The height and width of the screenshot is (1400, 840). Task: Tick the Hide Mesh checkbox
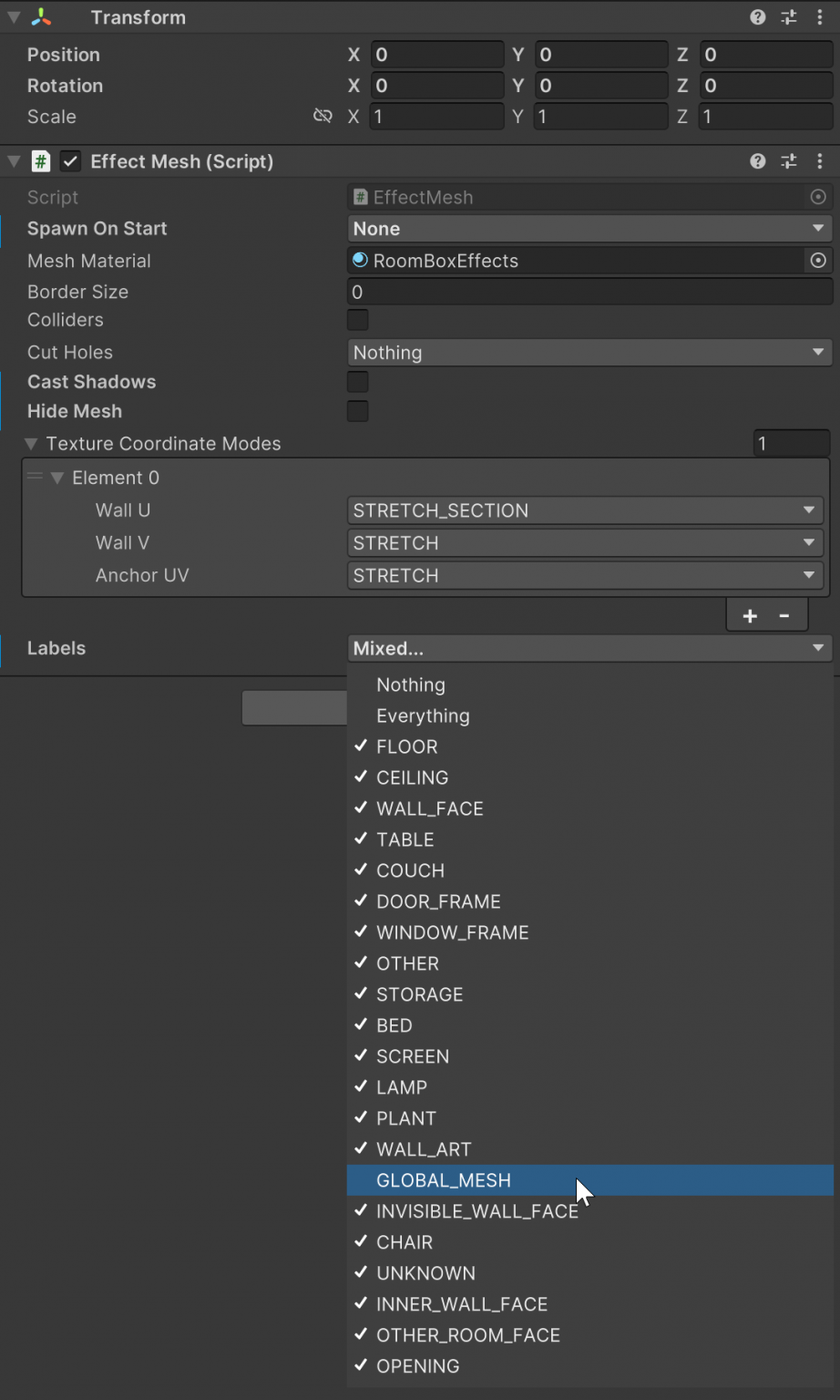pos(358,411)
